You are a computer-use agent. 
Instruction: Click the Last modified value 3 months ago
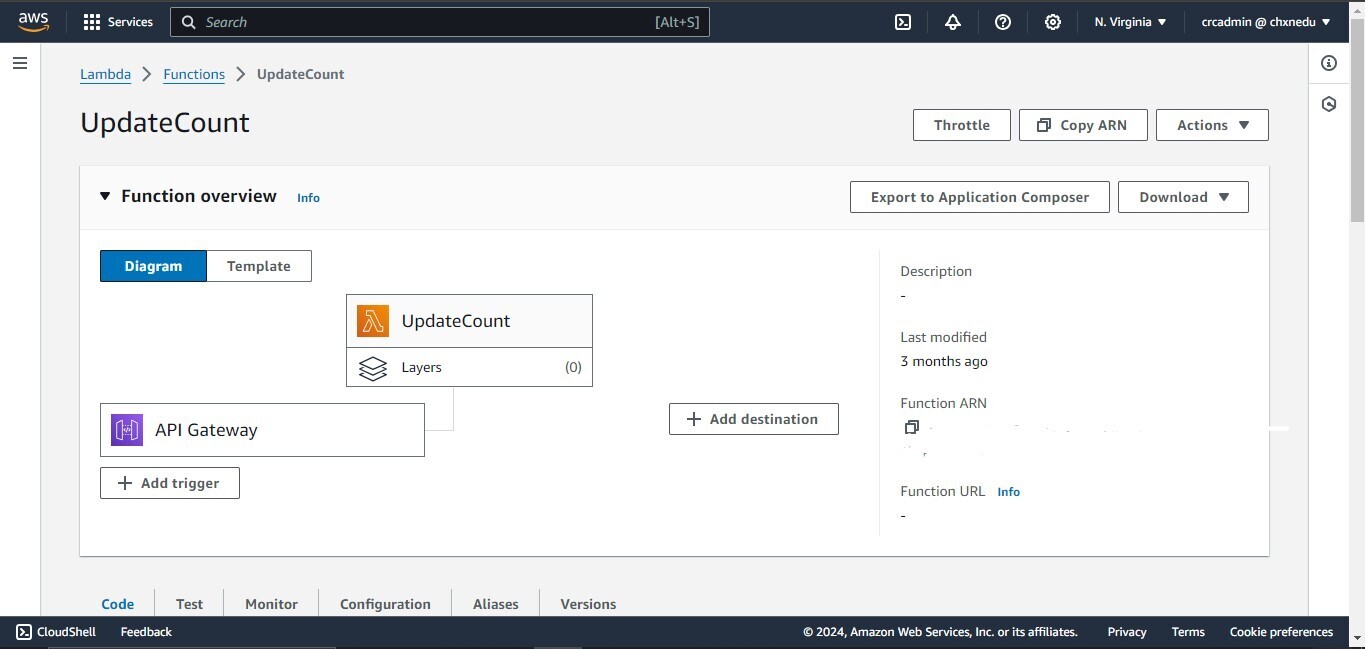[x=944, y=362]
